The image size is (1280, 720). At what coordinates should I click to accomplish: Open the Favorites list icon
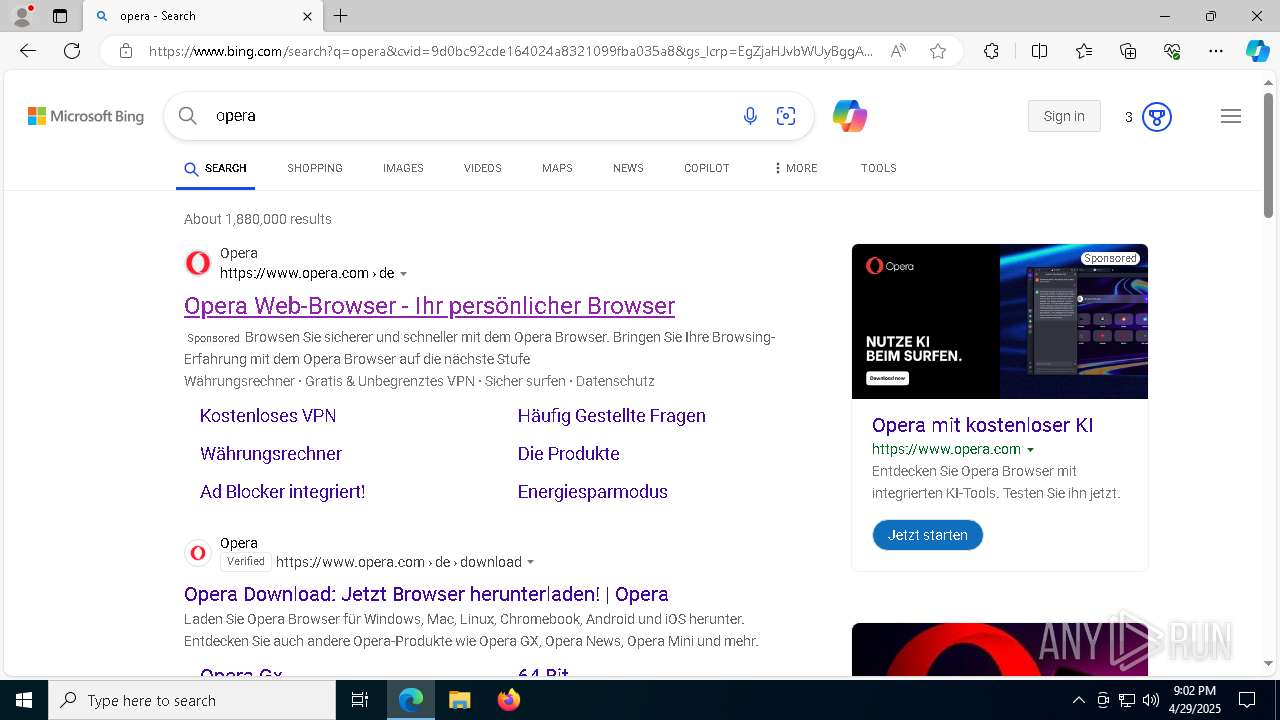[x=1084, y=51]
